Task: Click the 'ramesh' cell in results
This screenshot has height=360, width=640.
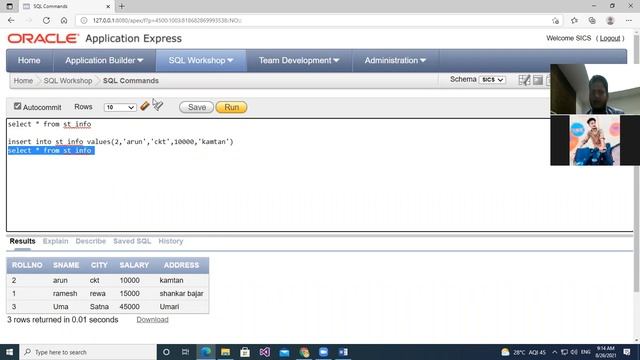Action: tap(65, 293)
